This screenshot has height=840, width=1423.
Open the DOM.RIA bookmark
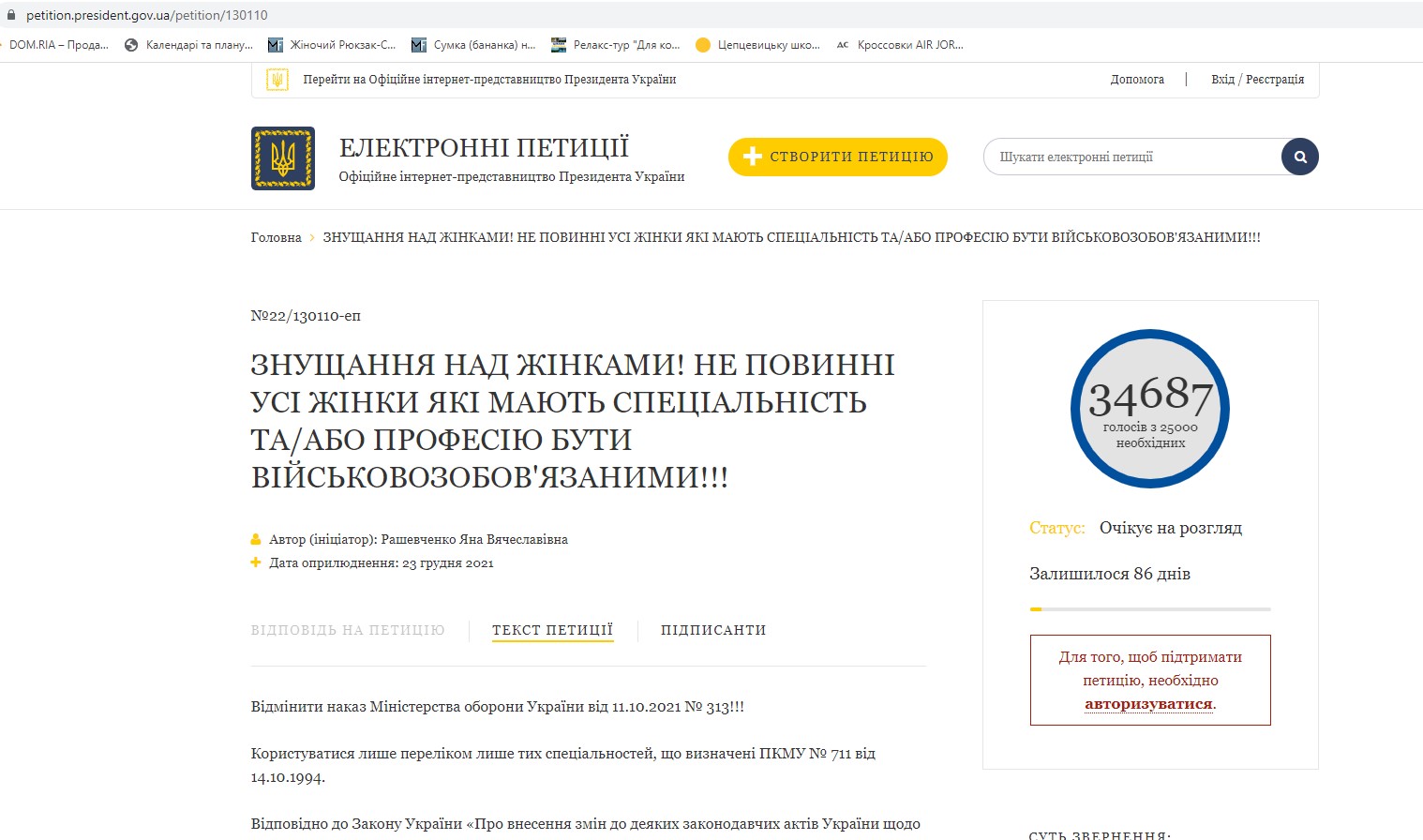(x=58, y=45)
